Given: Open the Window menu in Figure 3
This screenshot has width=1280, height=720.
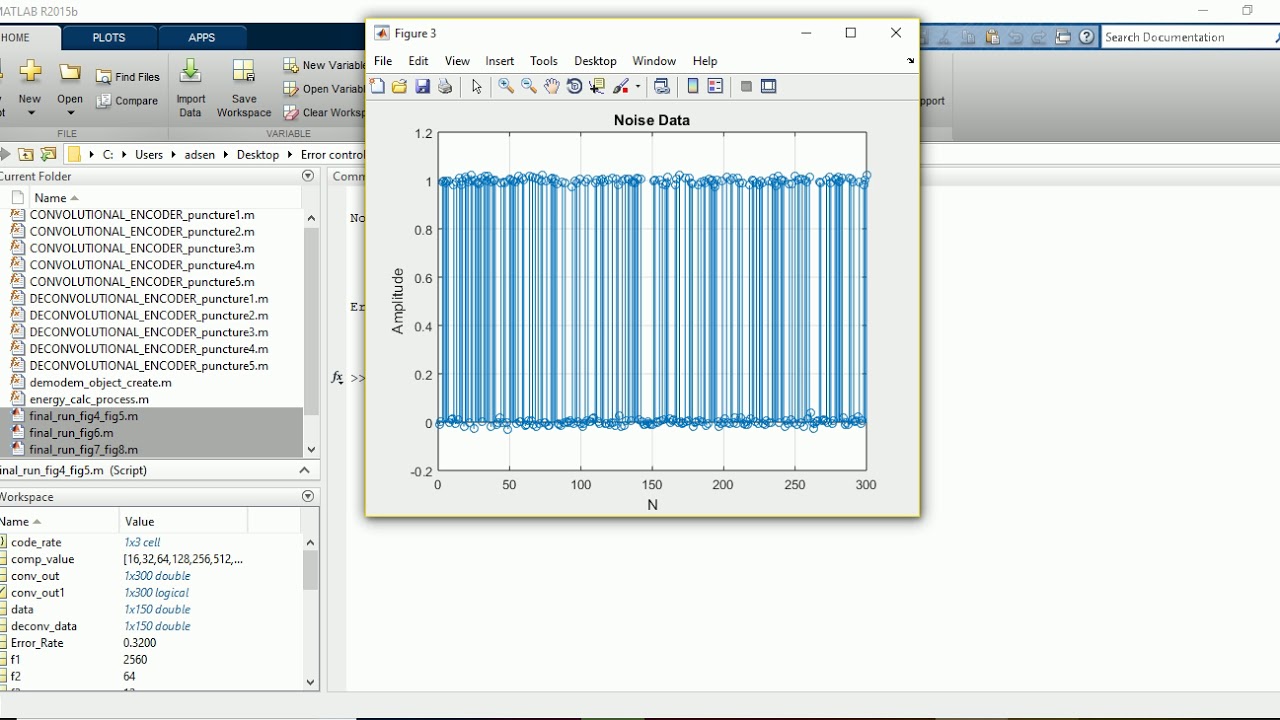Looking at the screenshot, I should click(654, 61).
